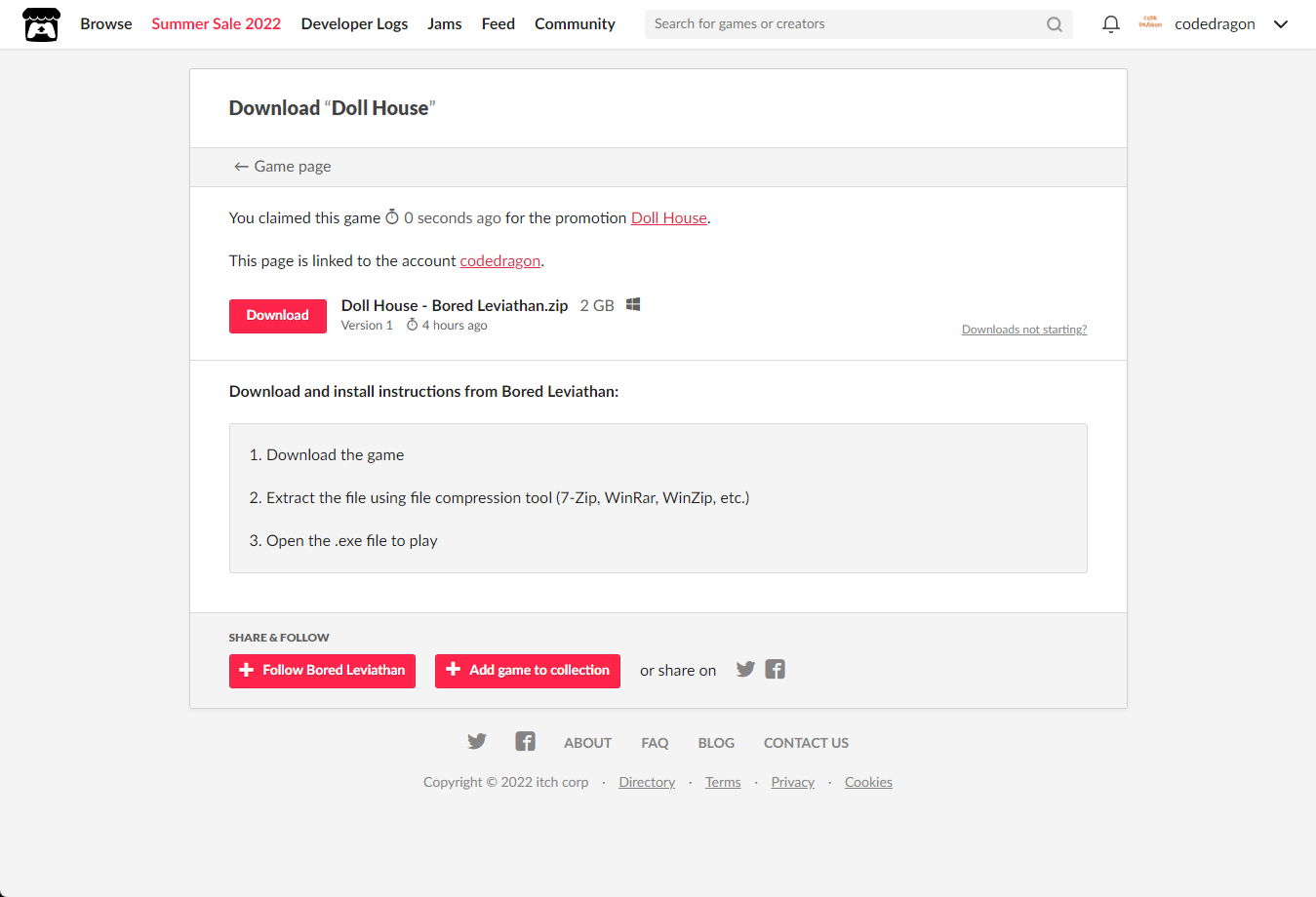Open the Browse menu item
Screen dimensions: 1316x897
point(106,24)
